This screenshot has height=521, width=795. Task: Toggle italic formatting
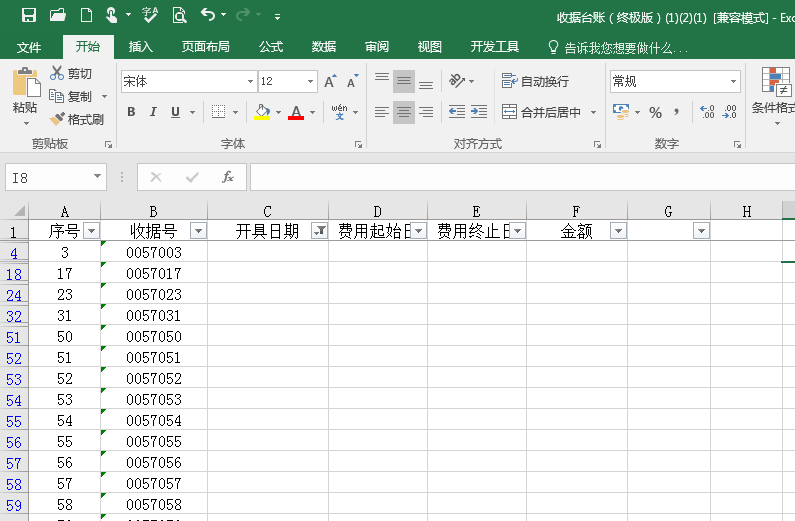[153, 112]
